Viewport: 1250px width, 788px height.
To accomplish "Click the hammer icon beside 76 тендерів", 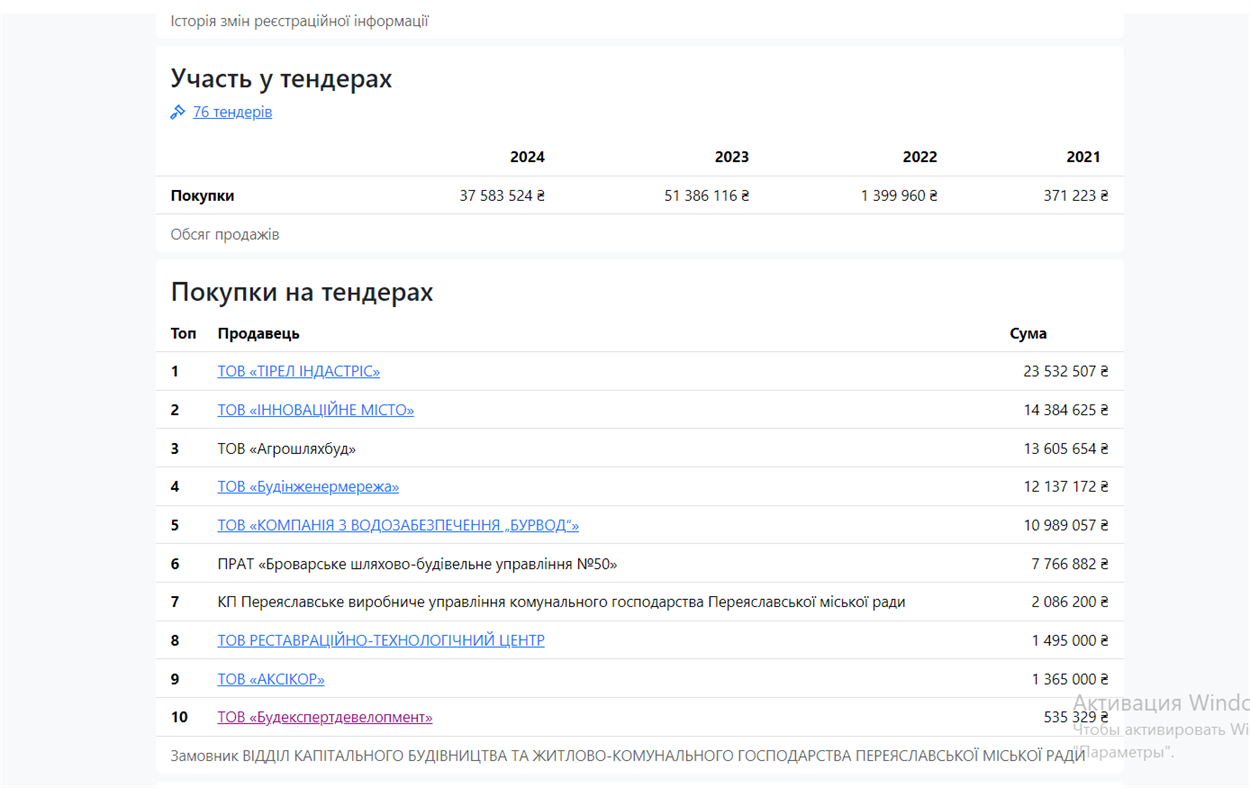I will [178, 112].
